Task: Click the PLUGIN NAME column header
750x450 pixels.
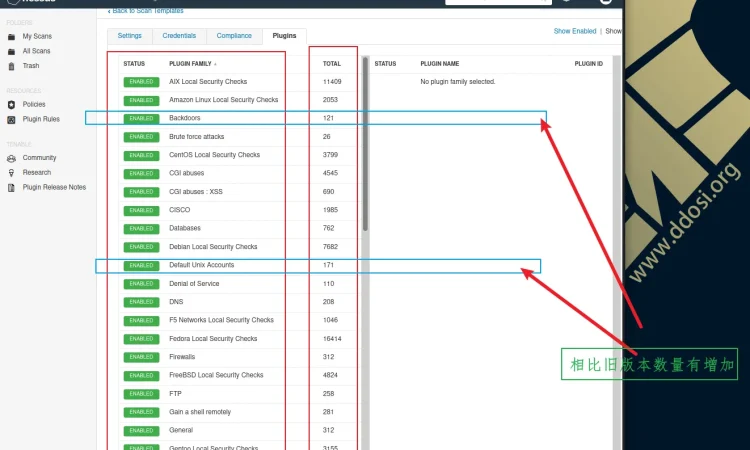Action: pyautogui.click(x=440, y=64)
